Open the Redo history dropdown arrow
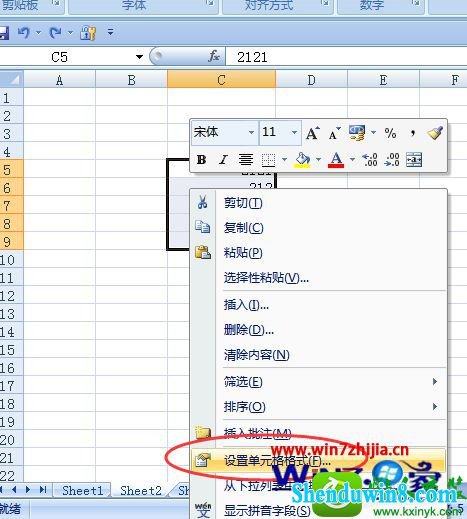The height and width of the screenshot is (519, 467). coord(70,33)
